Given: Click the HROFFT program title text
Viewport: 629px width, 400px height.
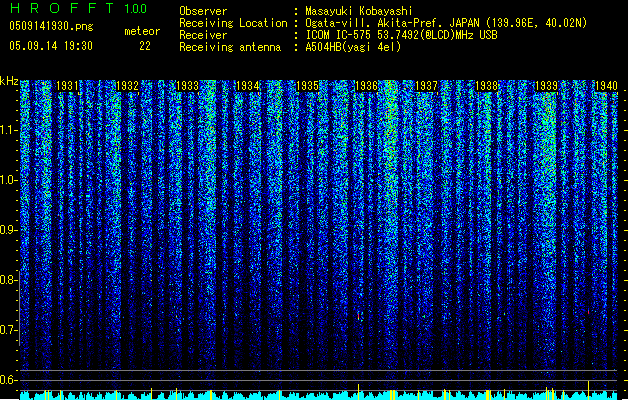Looking at the screenshot, I should click(x=62, y=8).
